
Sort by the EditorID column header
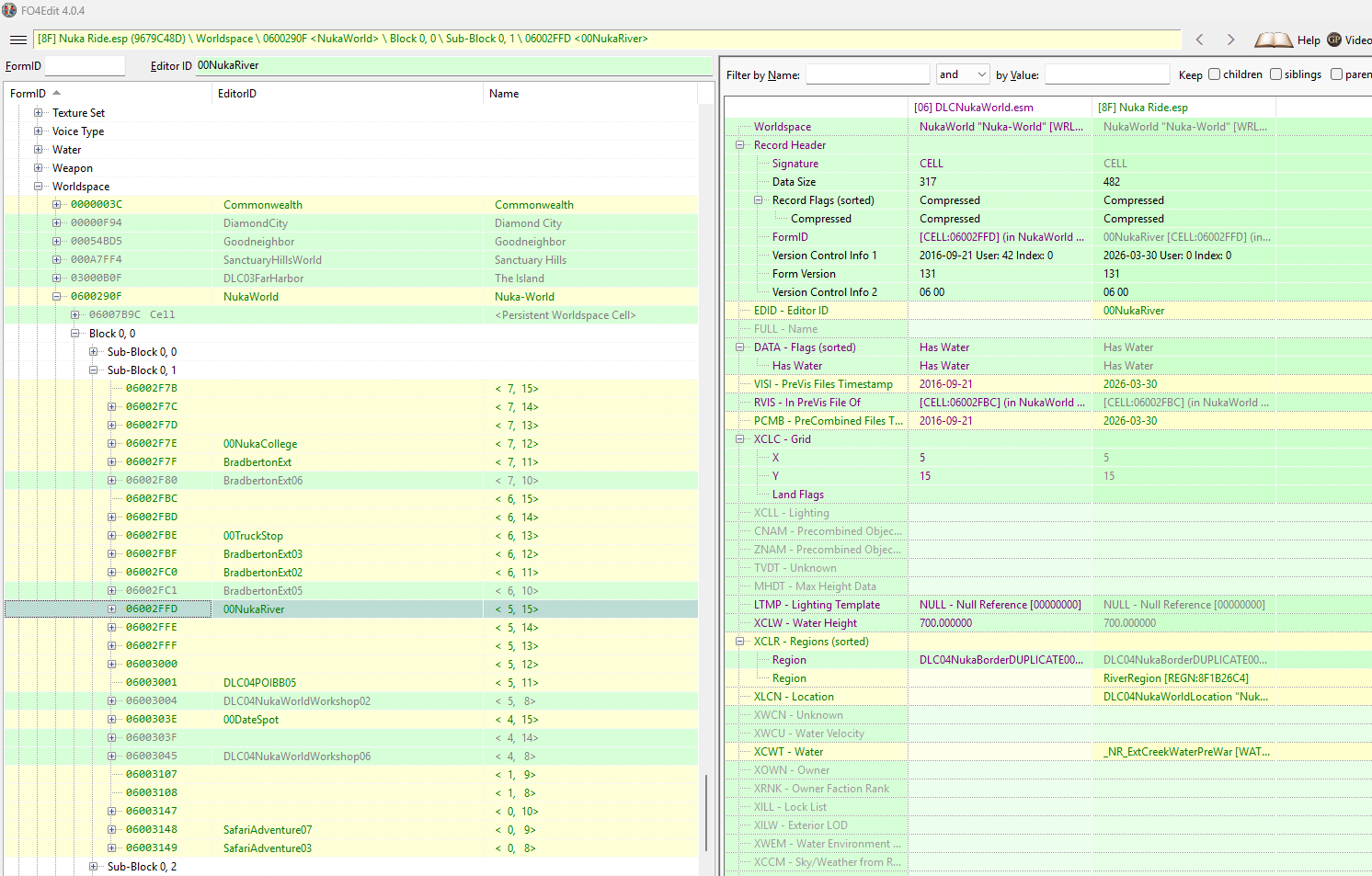coord(348,94)
